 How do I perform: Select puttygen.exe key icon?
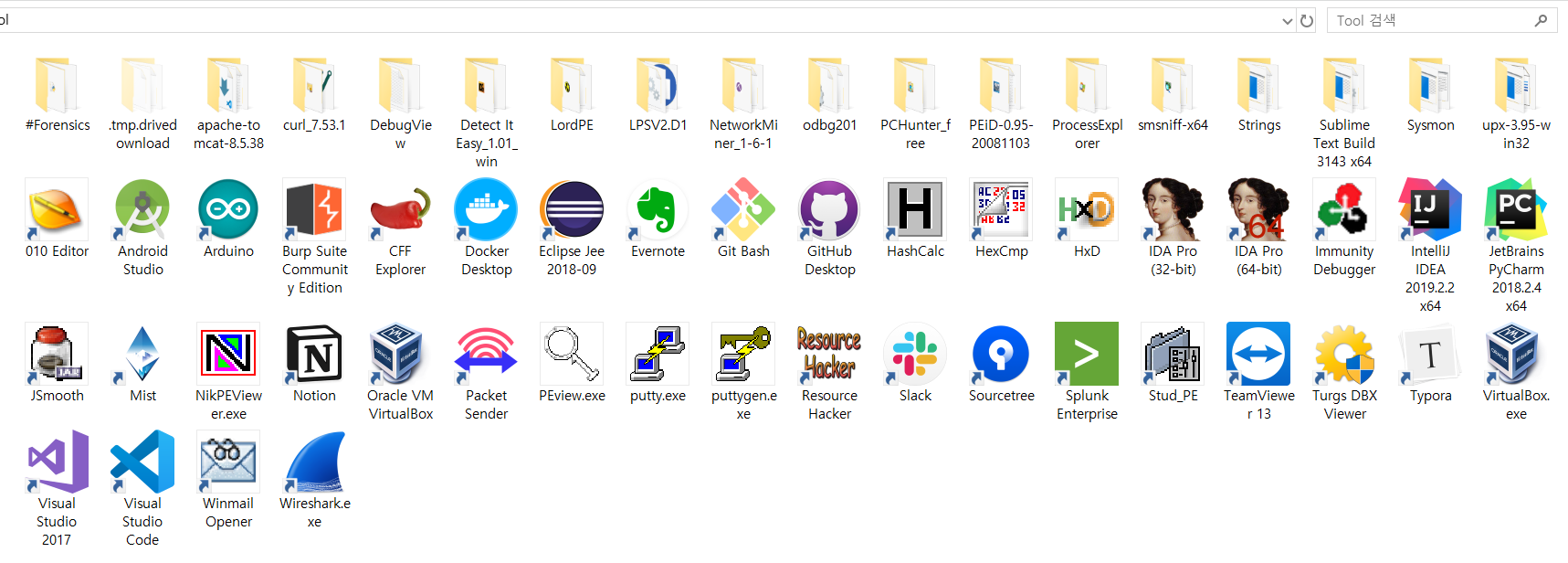(x=743, y=354)
